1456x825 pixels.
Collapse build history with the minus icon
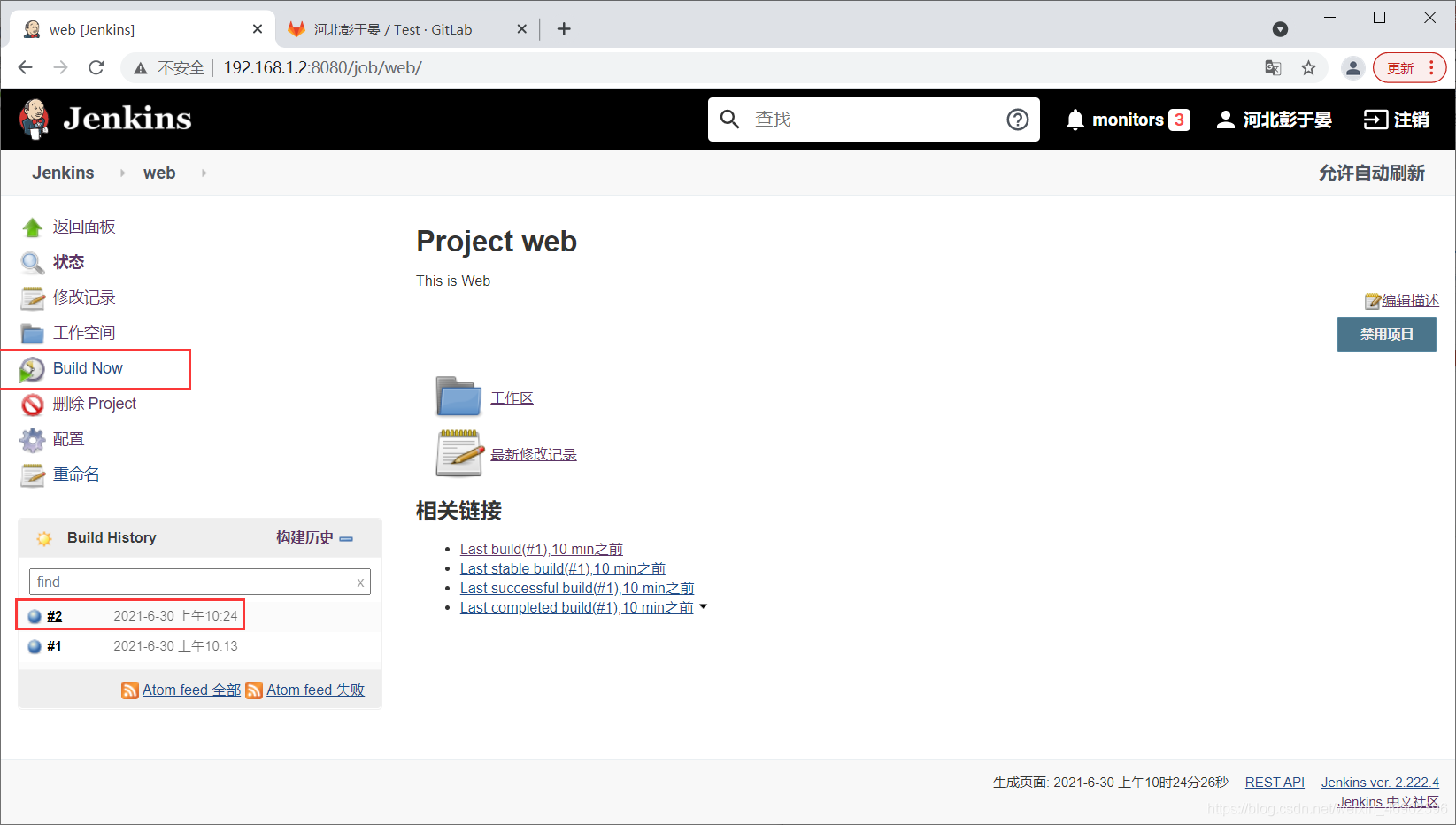pos(346,538)
